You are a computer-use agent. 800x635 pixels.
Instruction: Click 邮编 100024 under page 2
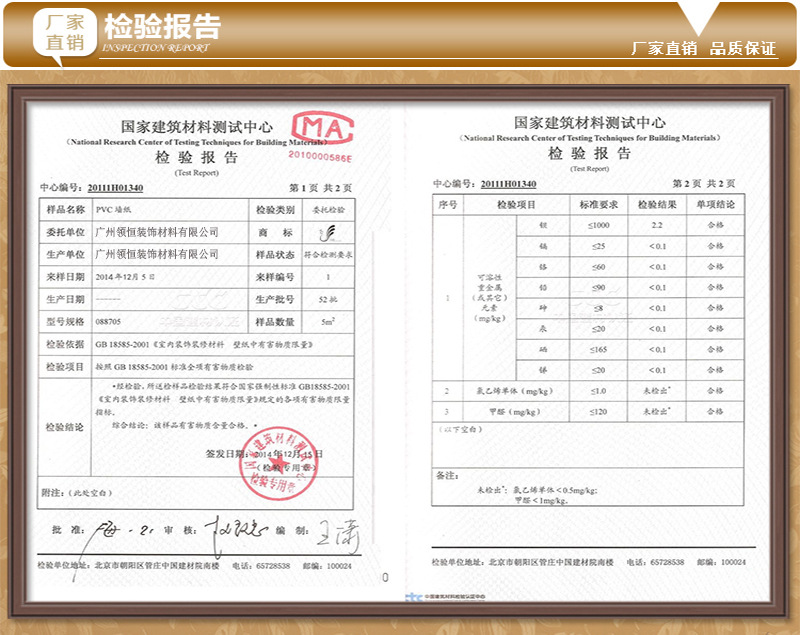(721, 562)
